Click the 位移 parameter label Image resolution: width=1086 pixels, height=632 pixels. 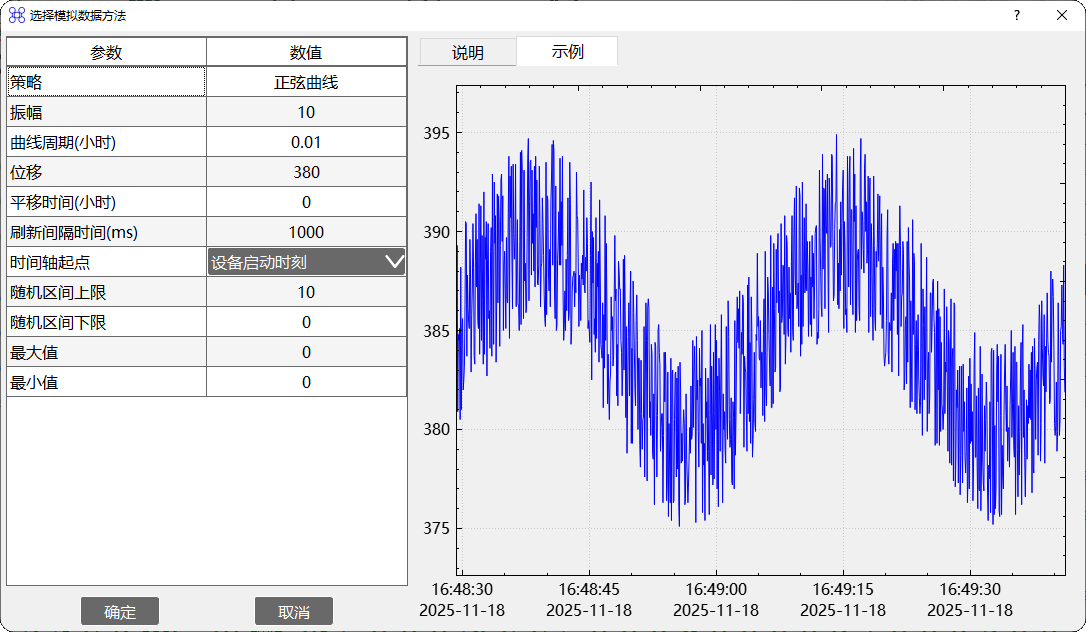[26, 172]
